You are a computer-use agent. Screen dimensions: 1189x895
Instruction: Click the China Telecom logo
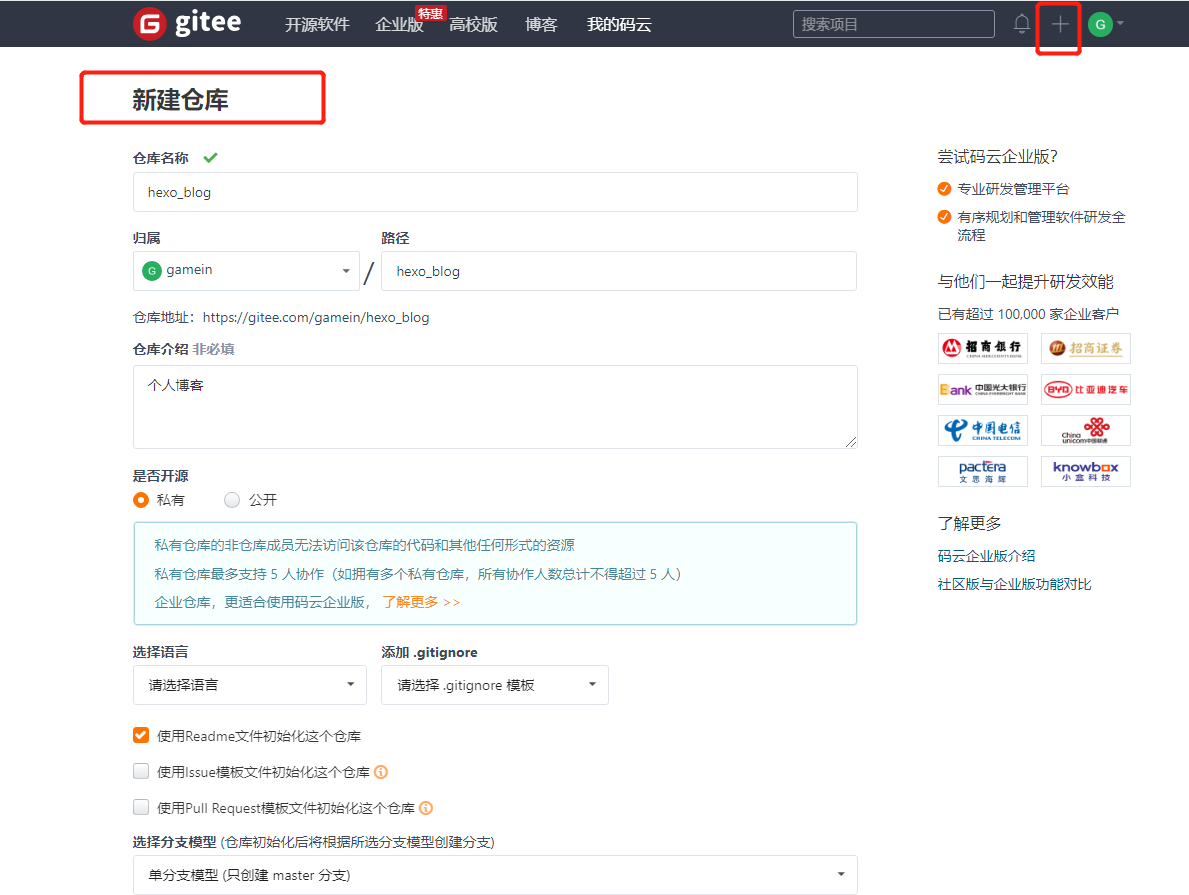[x=983, y=430]
